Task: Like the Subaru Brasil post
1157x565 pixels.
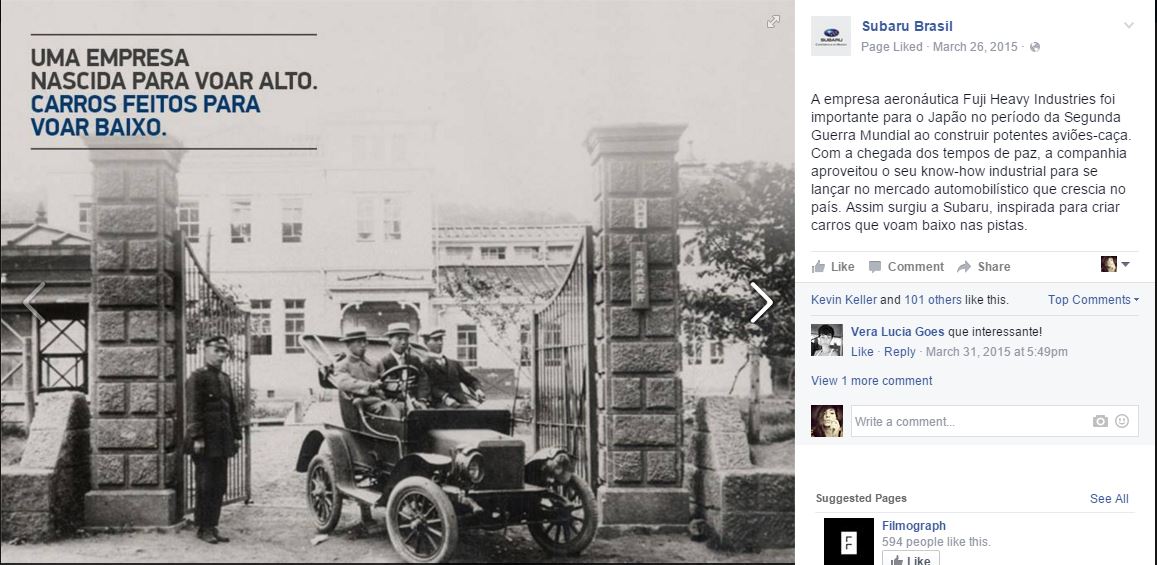Action: pyautogui.click(x=833, y=266)
